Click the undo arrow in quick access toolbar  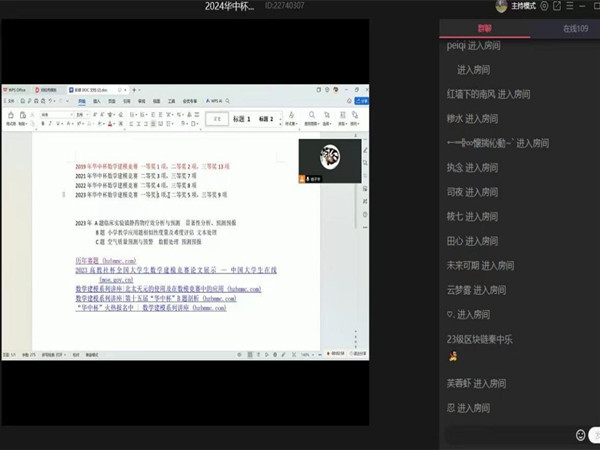coord(50,101)
